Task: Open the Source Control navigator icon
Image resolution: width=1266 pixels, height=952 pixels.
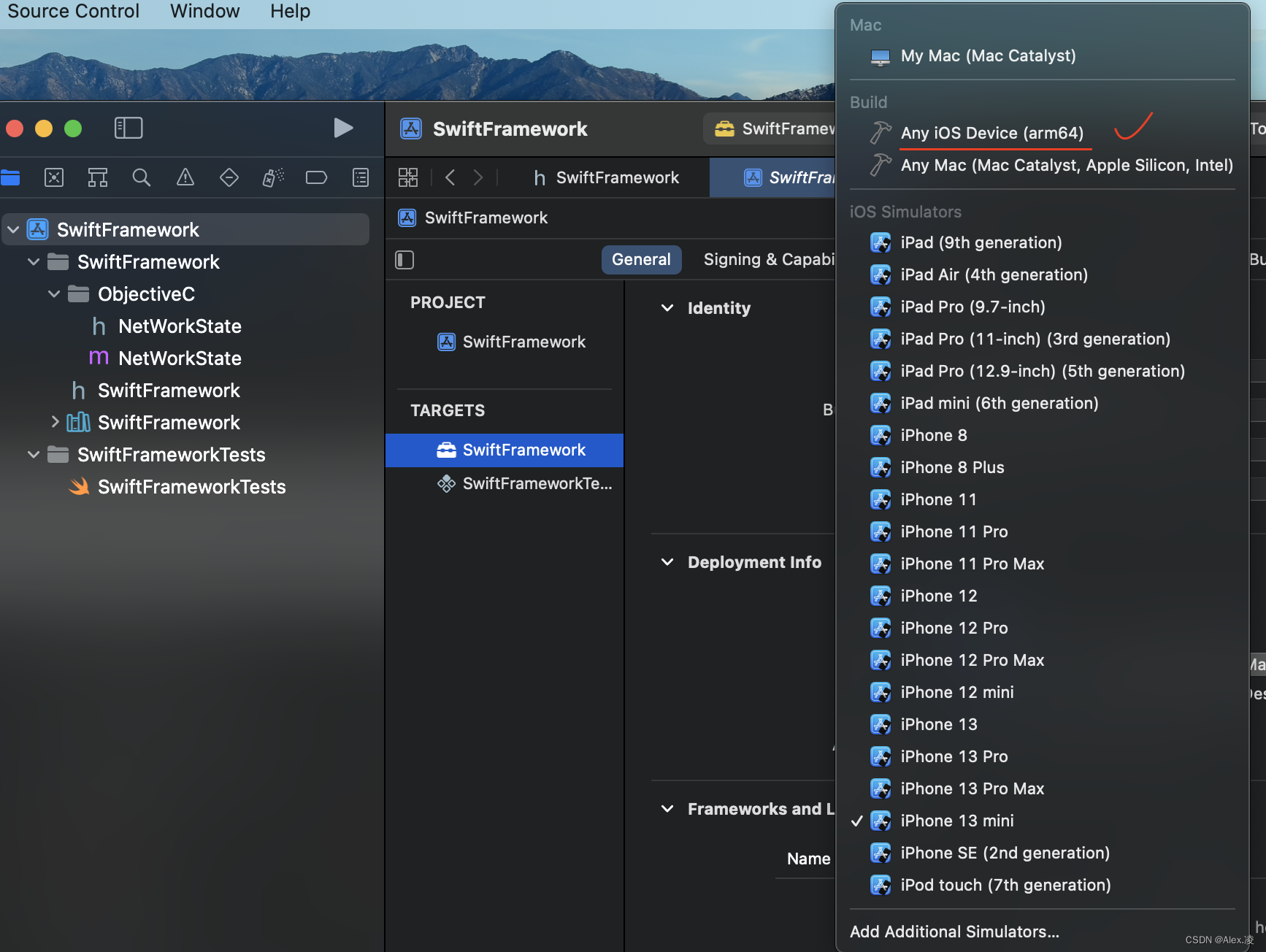Action: coord(54,177)
